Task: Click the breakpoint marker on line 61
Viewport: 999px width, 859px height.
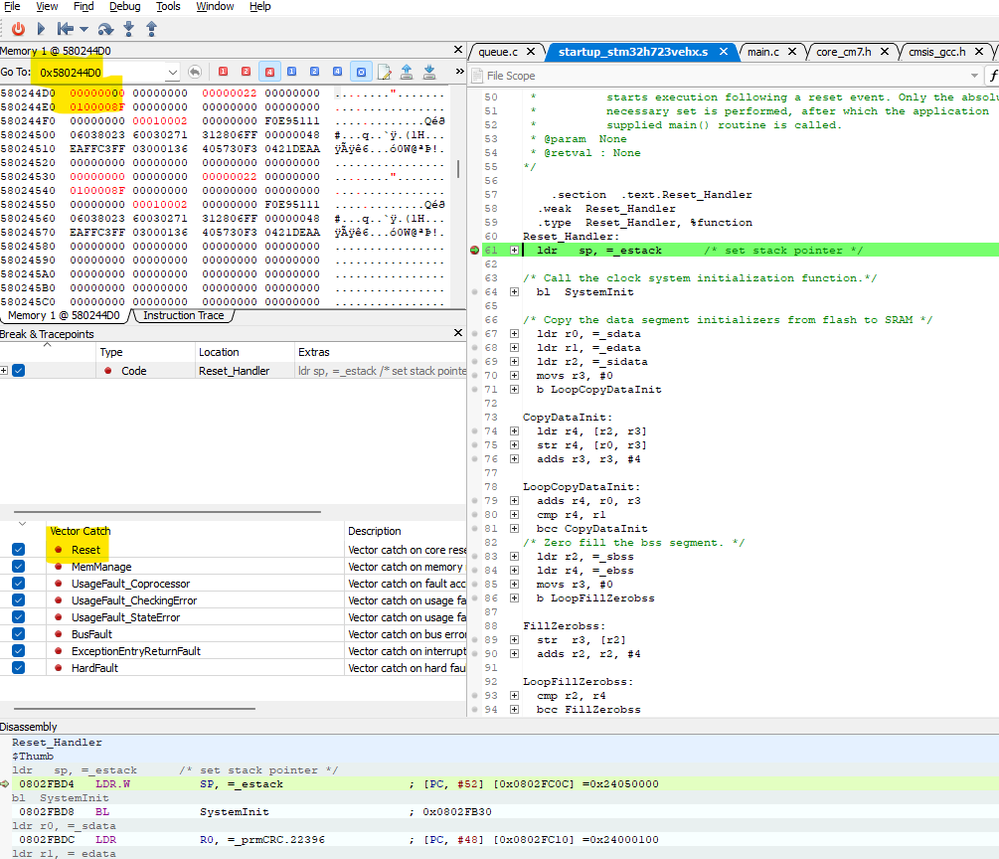Action: click(475, 250)
